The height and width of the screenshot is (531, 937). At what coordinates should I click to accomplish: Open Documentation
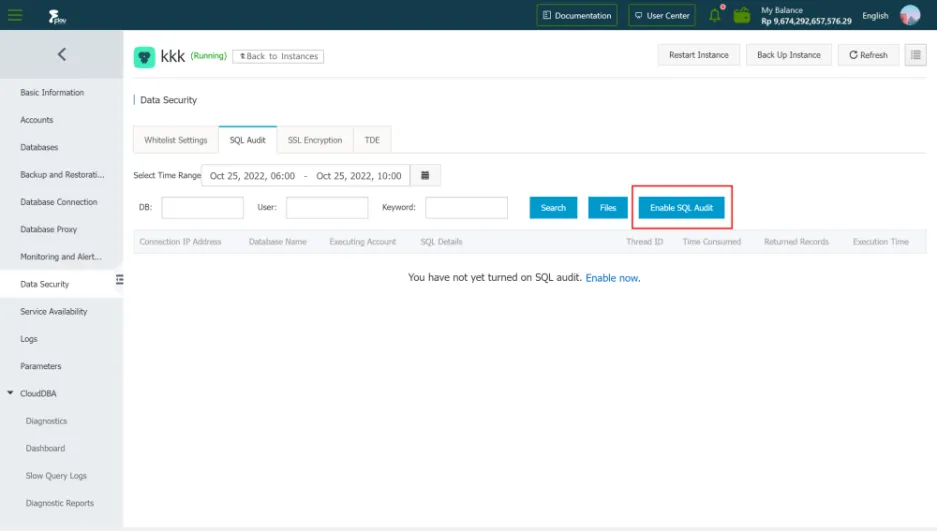577,16
